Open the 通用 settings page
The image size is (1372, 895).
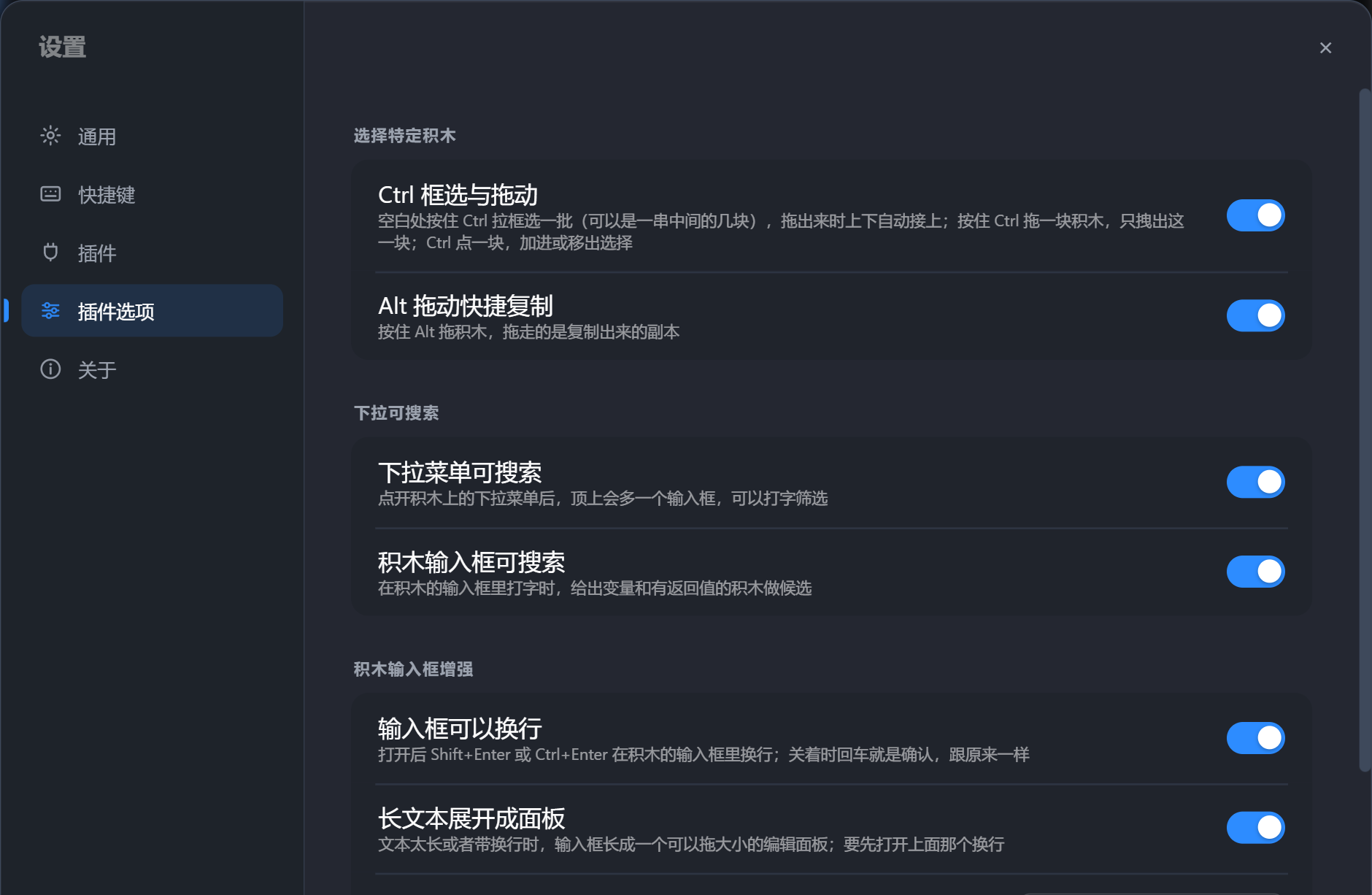pyautogui.click(x=153, y=137)
